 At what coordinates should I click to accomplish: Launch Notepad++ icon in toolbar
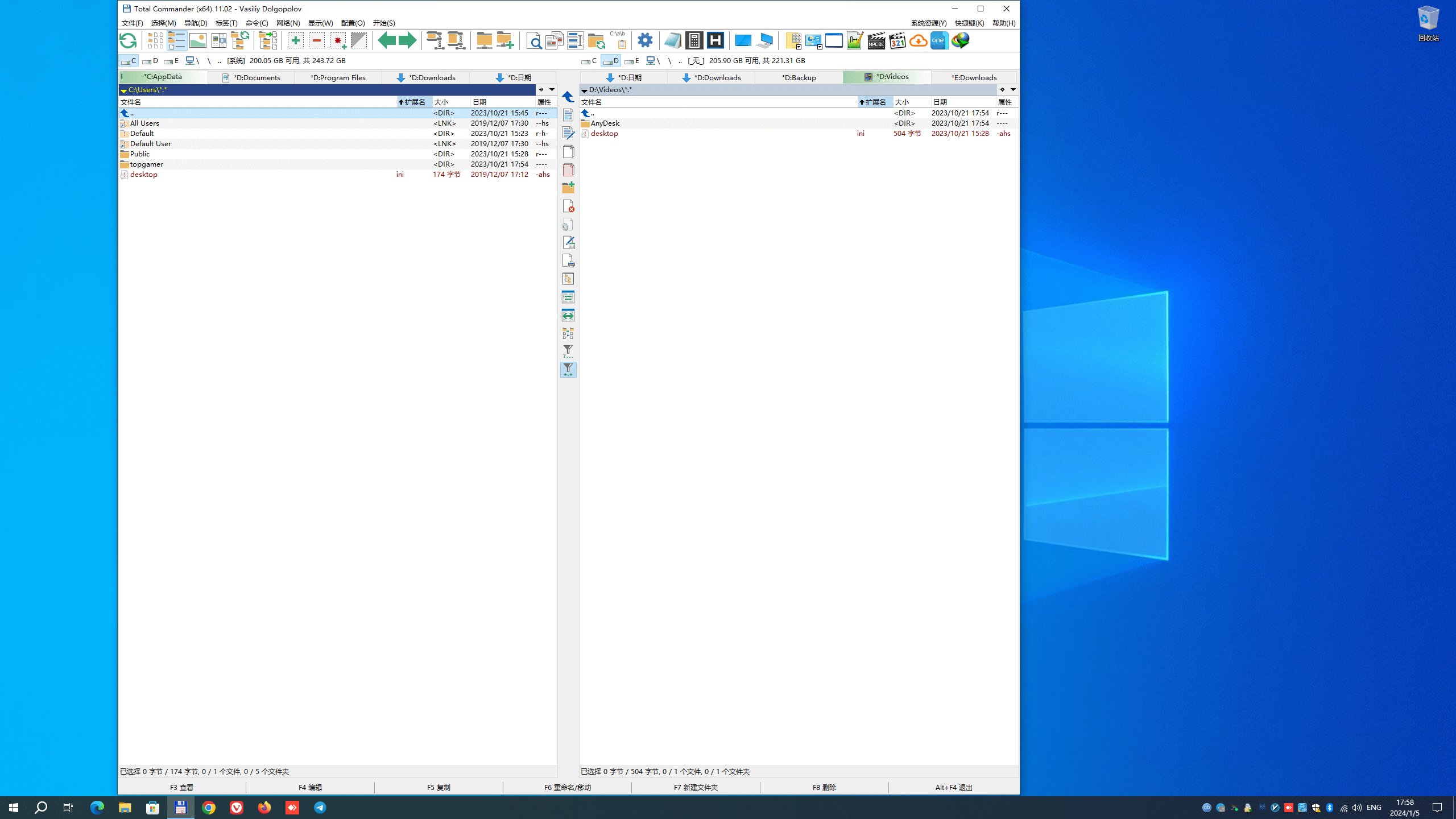click(x=855, y=40)
